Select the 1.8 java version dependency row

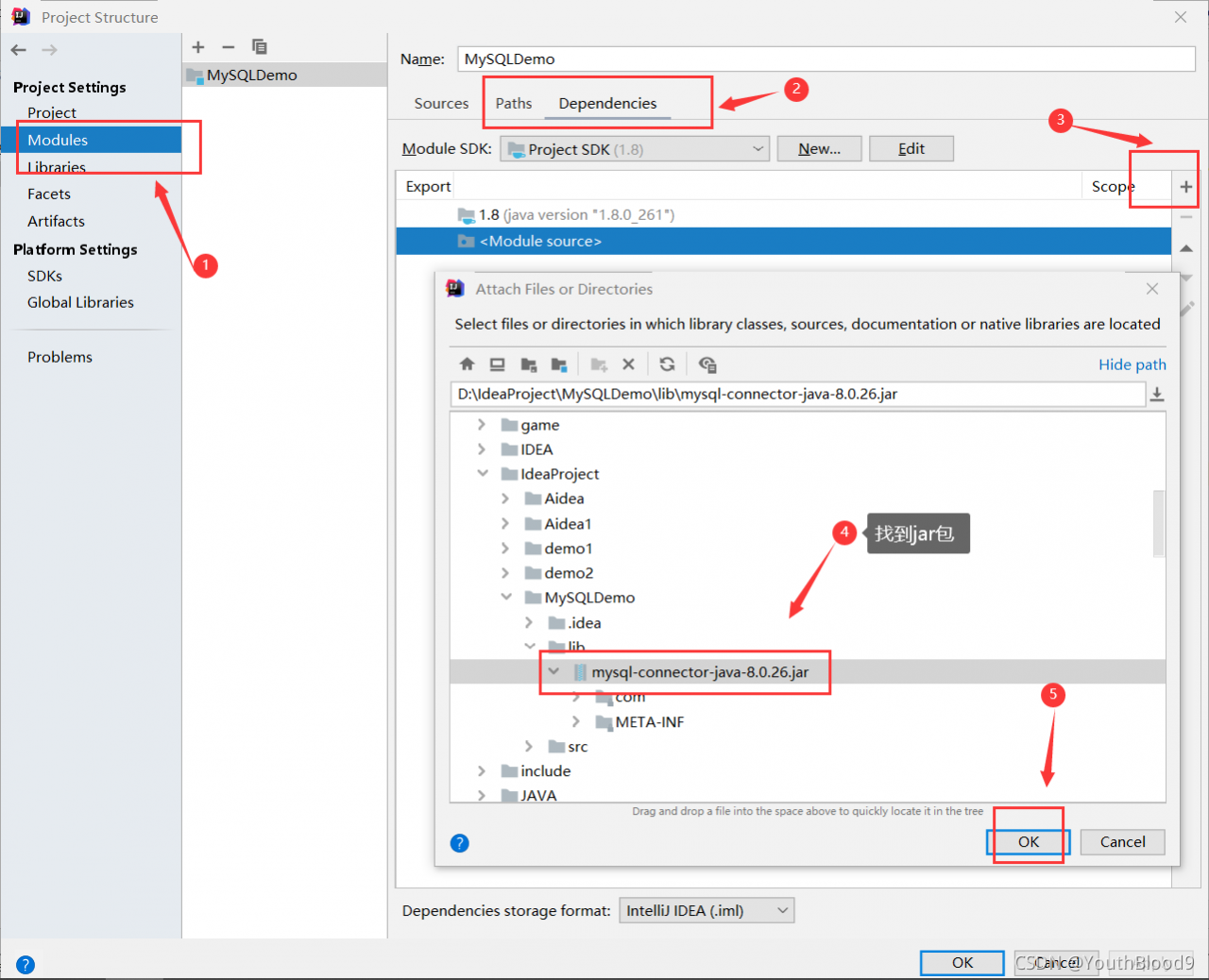(x=784, y=214)
